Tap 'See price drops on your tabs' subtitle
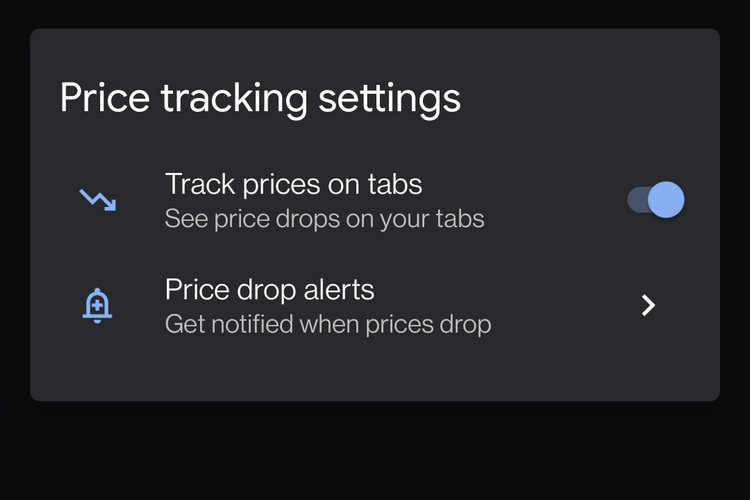Image resolution: width=750 pixels, height=500 pixels. coord(324,219)
